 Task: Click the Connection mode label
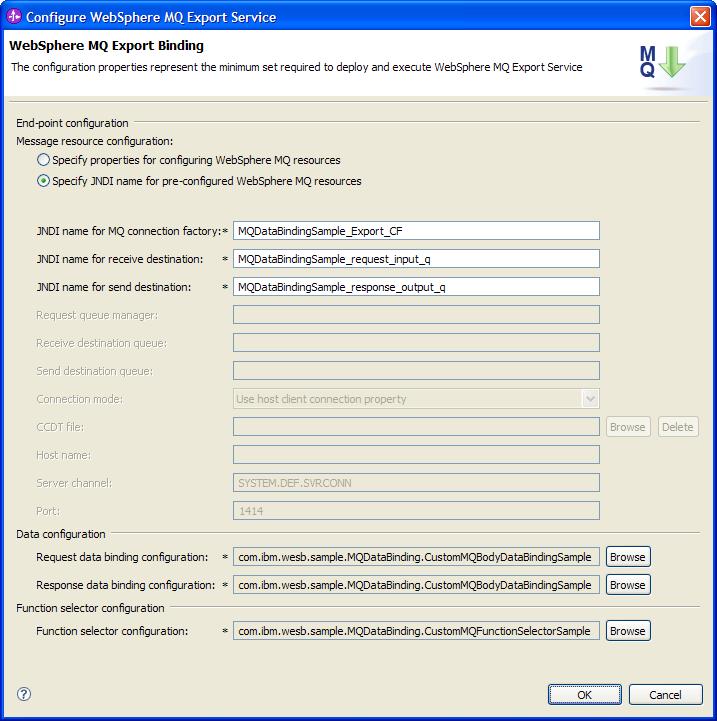click(x=80, y=399)
